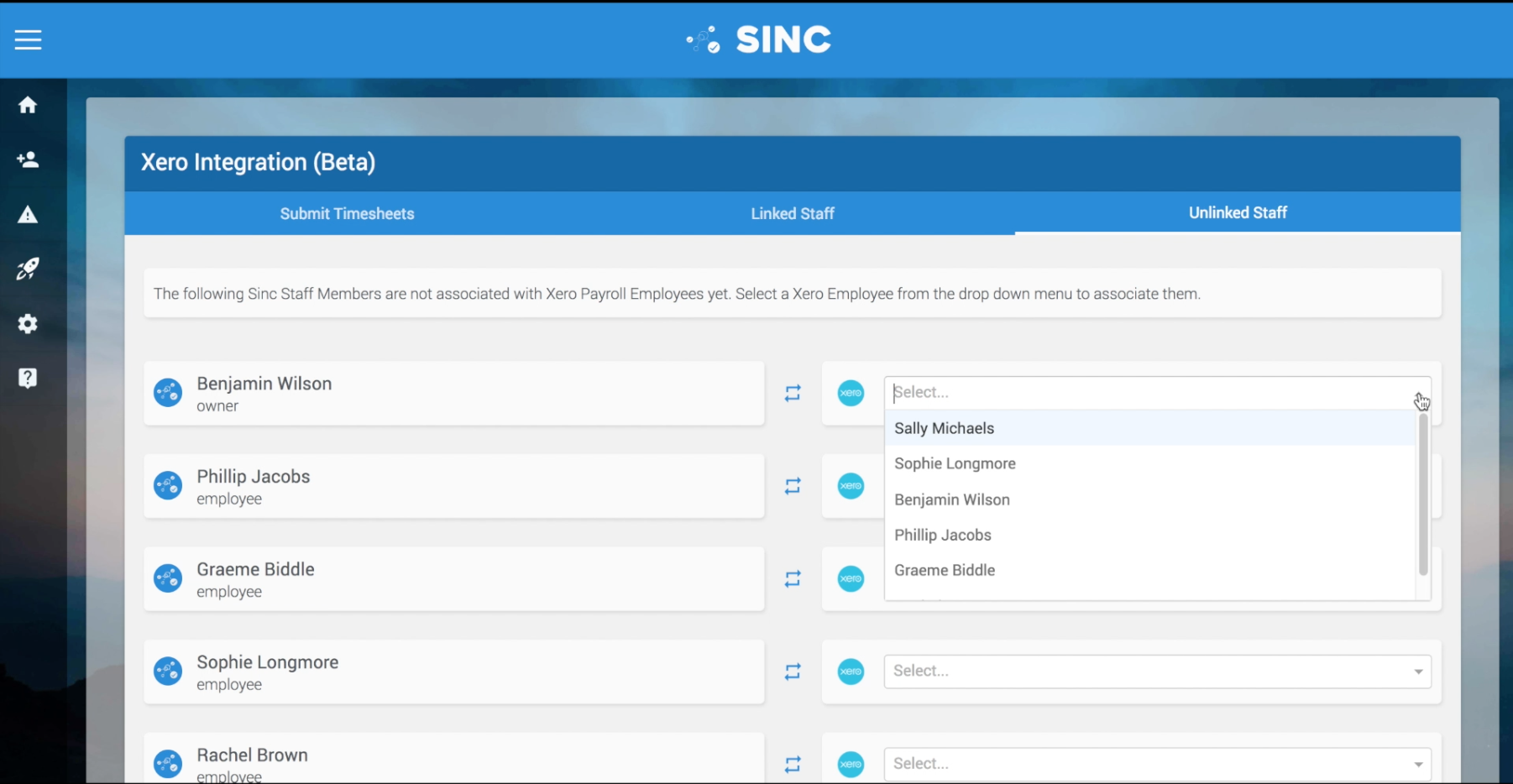
Task: Click Xero logo in Rachel Brown row
Action: coord(851,764)
